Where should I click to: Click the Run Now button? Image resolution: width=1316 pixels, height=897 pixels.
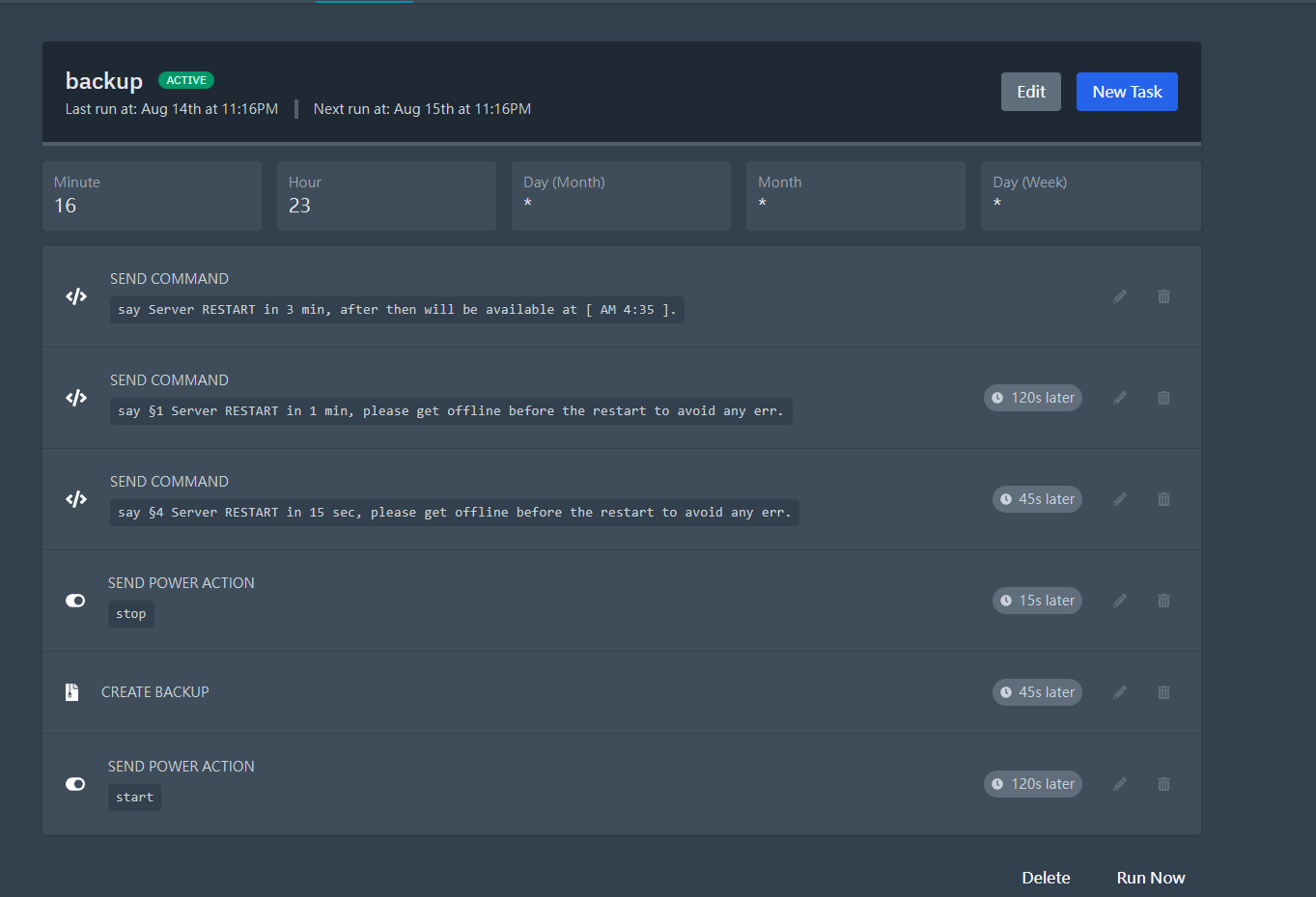pos(1150,877)
